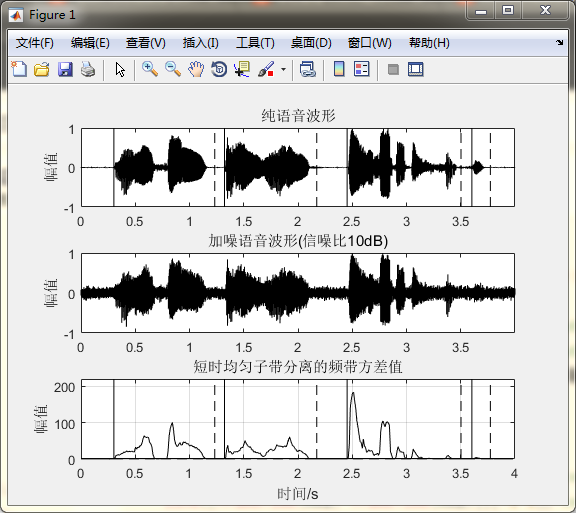Viewport: 576px width, 513px height.
Task: Open a file with folder icon
Action: click(x=42, y=69)
